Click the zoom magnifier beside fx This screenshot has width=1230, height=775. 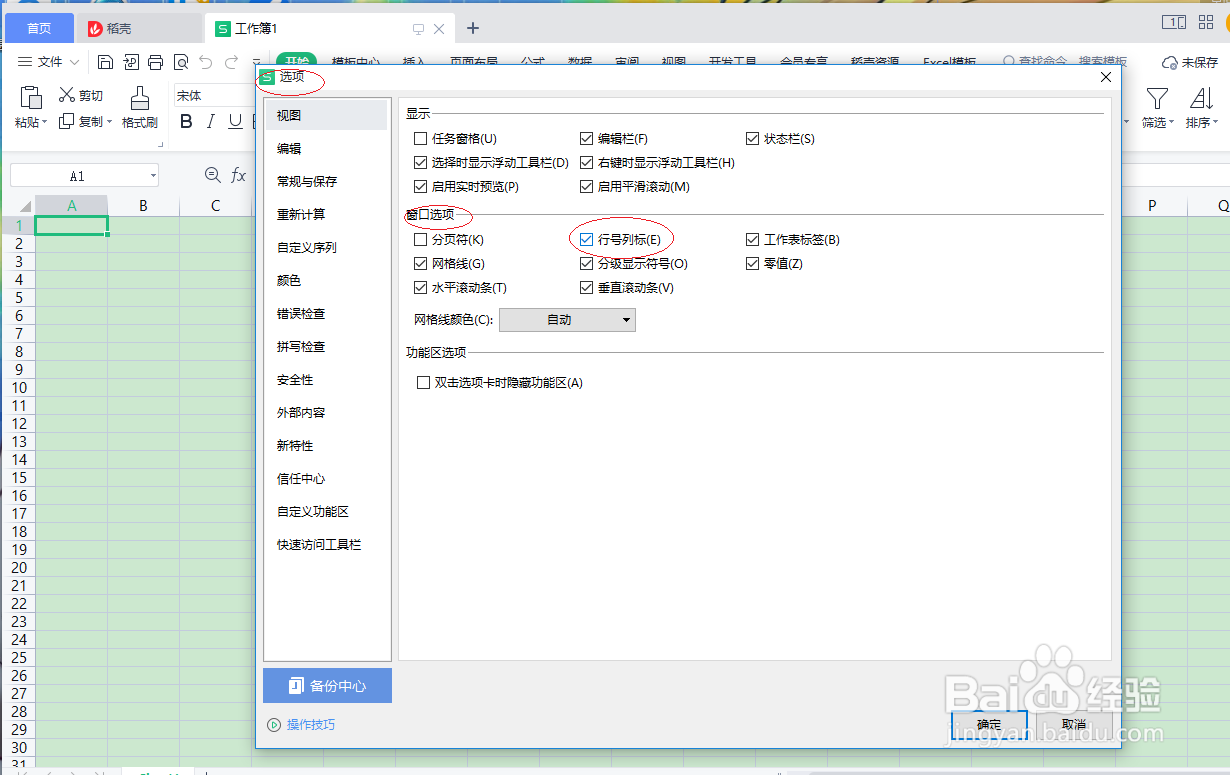pos(212,175)
